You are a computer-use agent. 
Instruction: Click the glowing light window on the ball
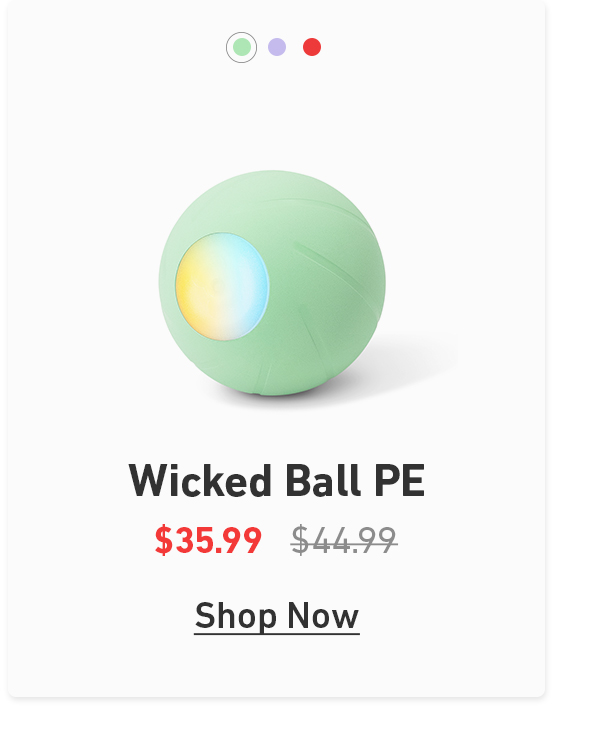[222, 286]
